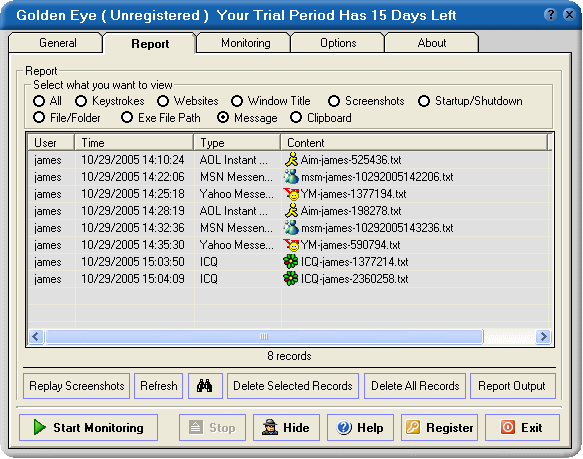Click the AIM icon for Aim-james-525436.txt

click(292, 159)
